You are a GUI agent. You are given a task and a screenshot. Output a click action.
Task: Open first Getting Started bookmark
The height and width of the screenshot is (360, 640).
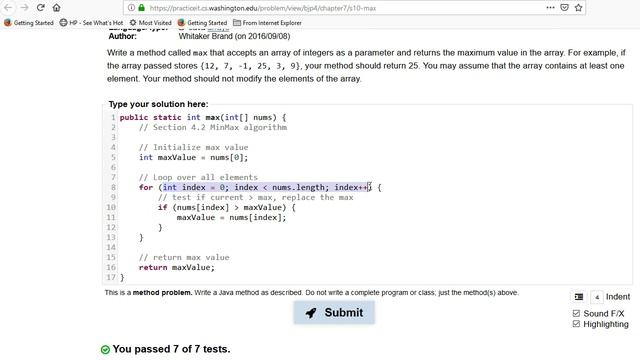tap(29, 23)
